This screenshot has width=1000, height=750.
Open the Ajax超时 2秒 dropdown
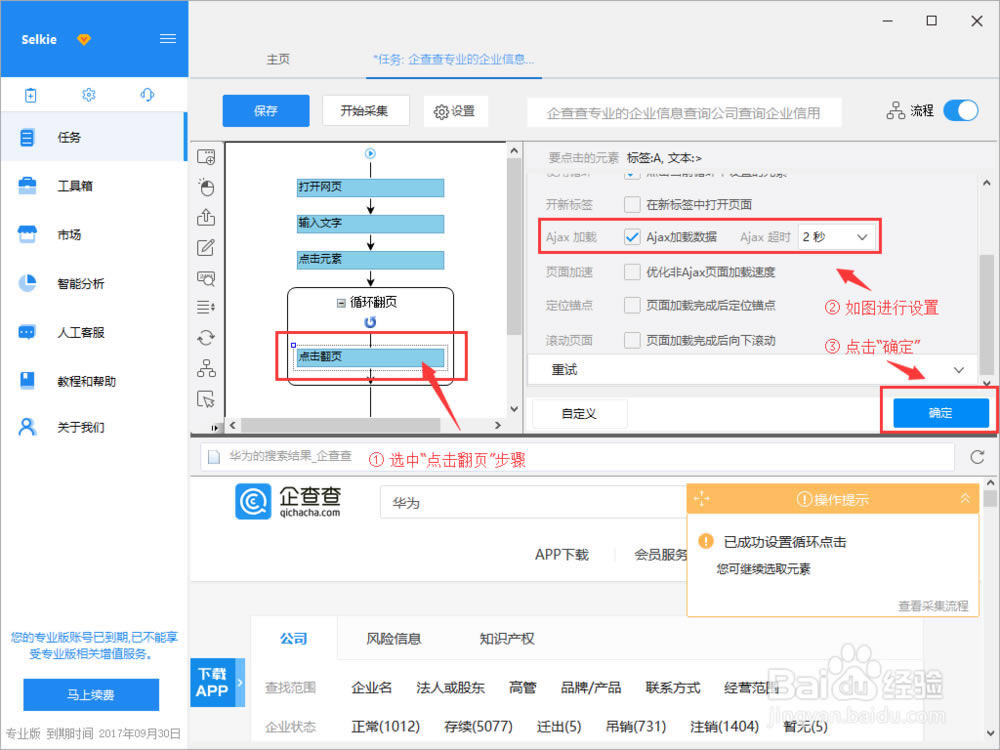click(x=838, y=237)
